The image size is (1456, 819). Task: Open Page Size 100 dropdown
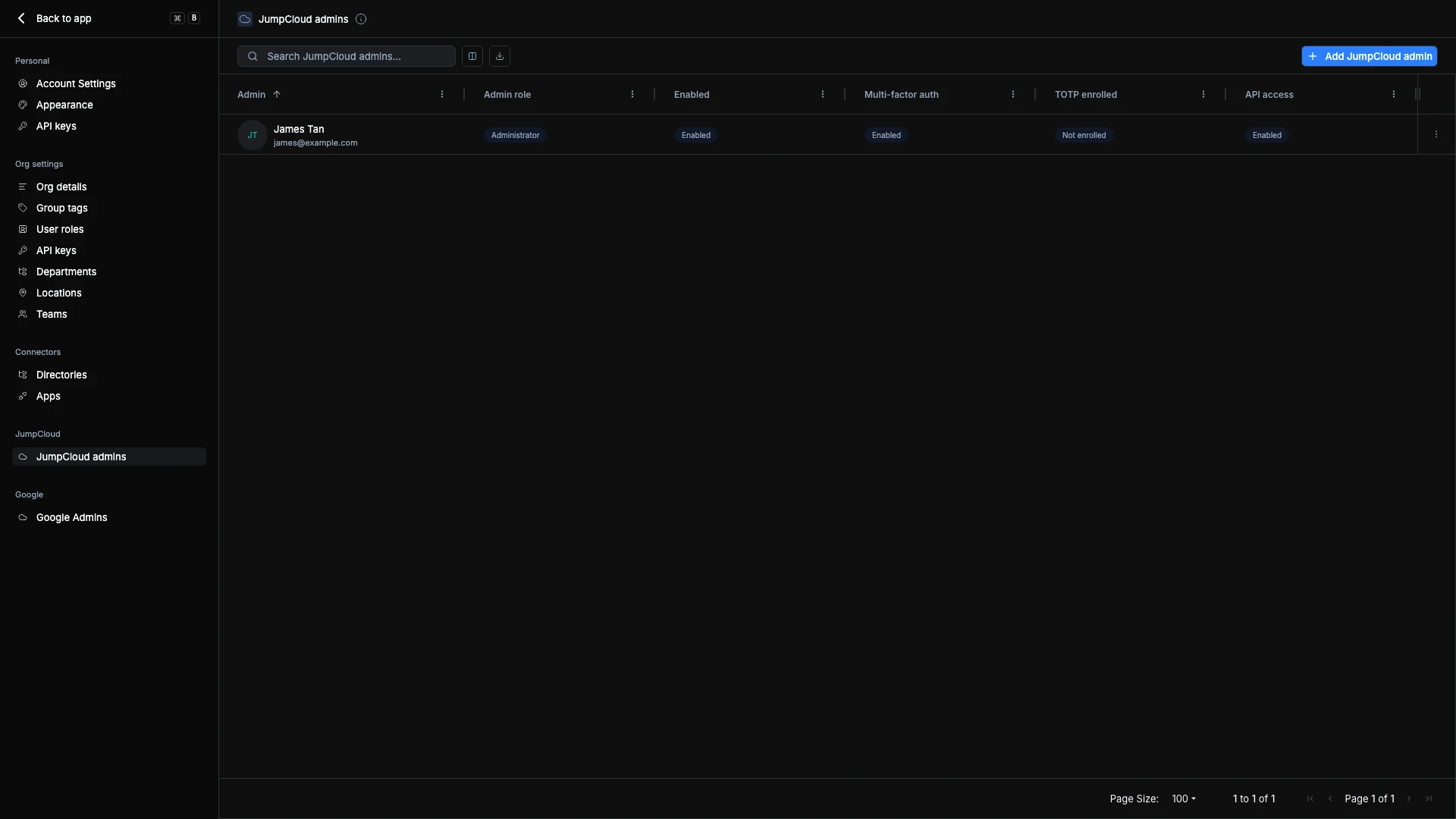pos(1183,799)
